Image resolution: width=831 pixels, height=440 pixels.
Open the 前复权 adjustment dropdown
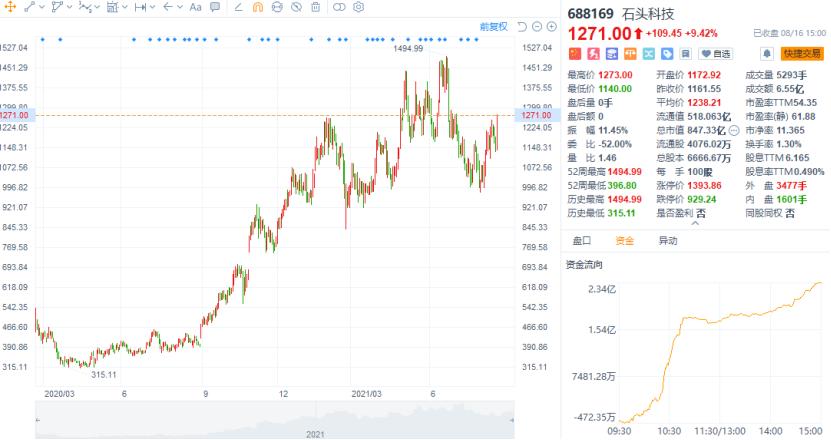coord(493,25)
